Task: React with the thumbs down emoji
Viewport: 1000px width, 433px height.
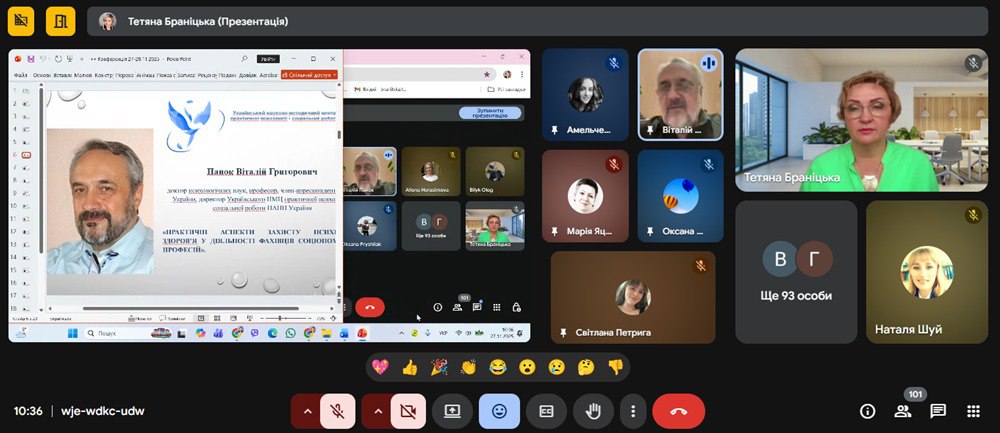Action: click(615, 367)
